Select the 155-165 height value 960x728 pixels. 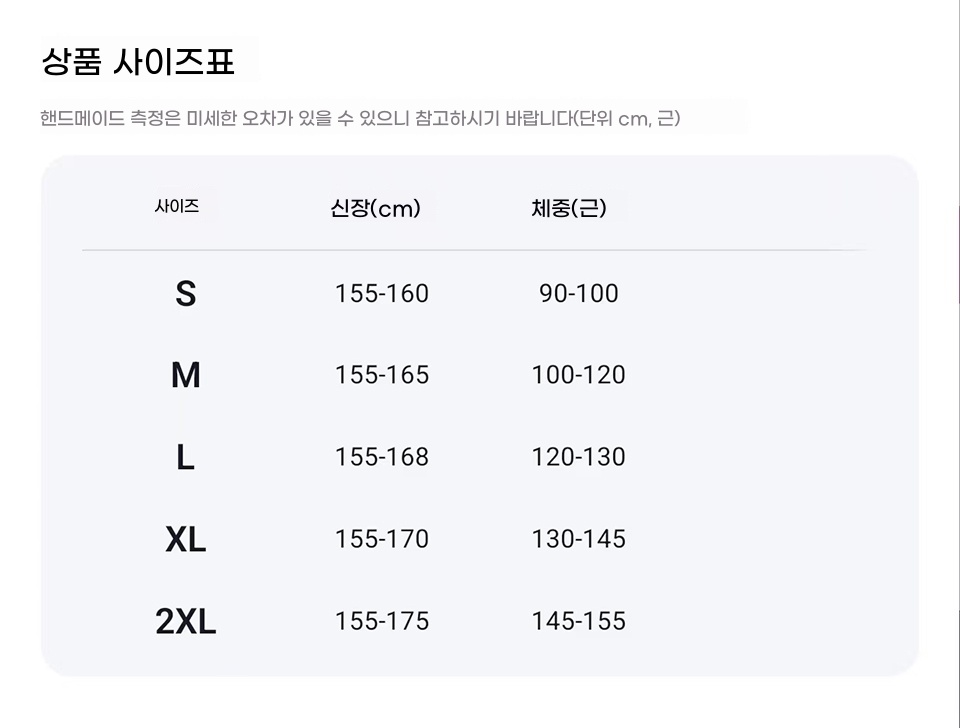pos(381,376)
